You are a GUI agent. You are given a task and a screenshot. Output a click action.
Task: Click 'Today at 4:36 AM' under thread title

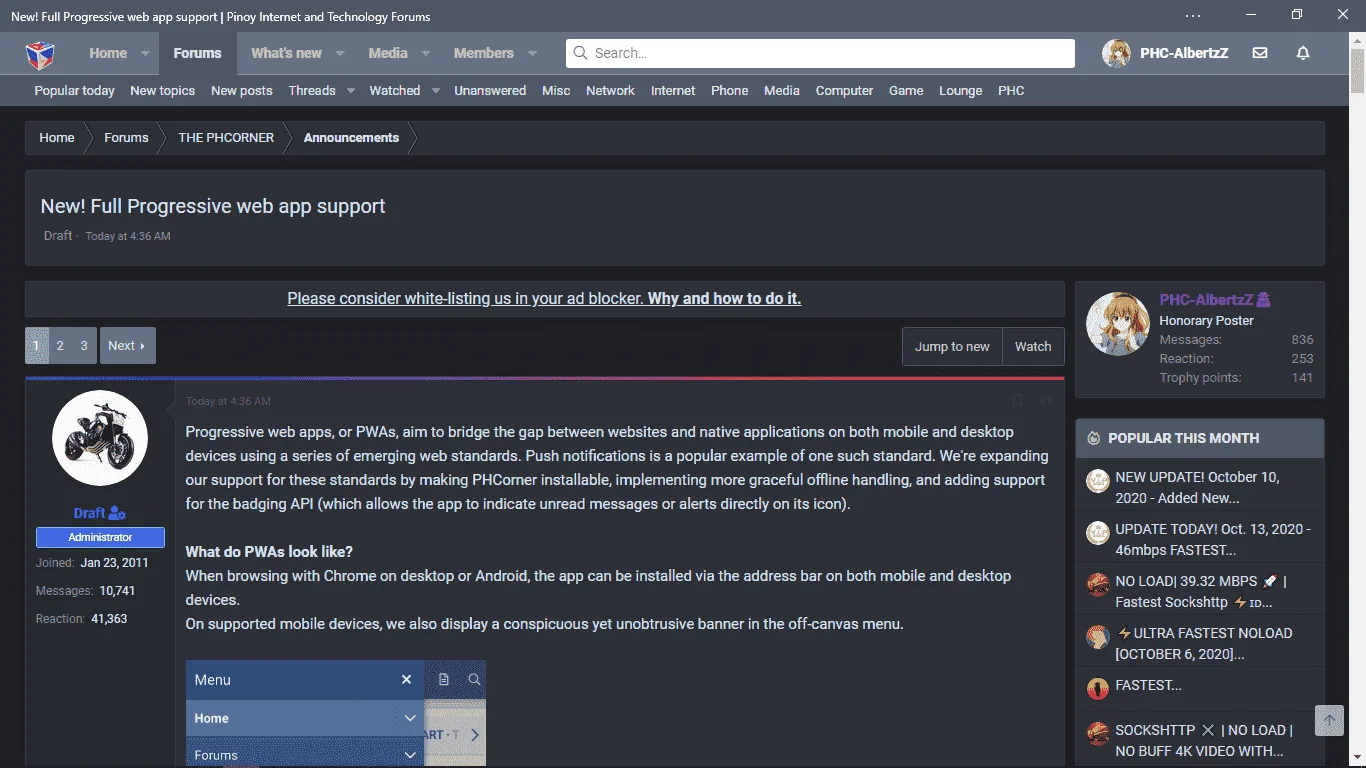pyautogui.click(x=128, y=236)
